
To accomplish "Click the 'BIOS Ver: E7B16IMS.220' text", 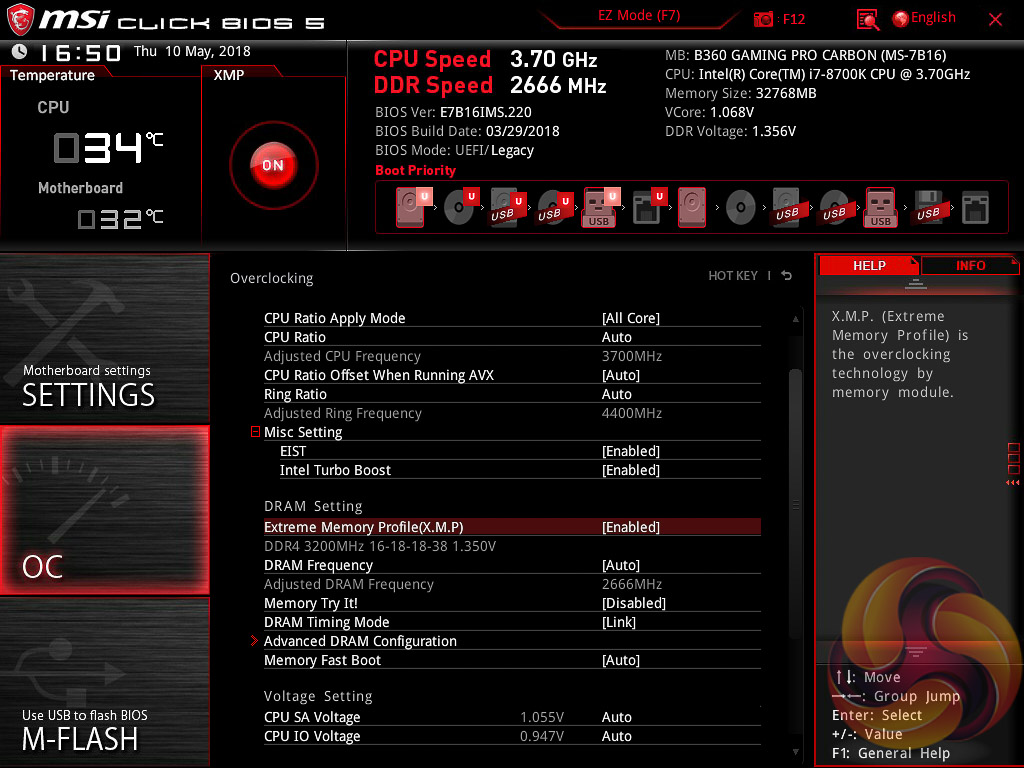I will click(453, 112).
